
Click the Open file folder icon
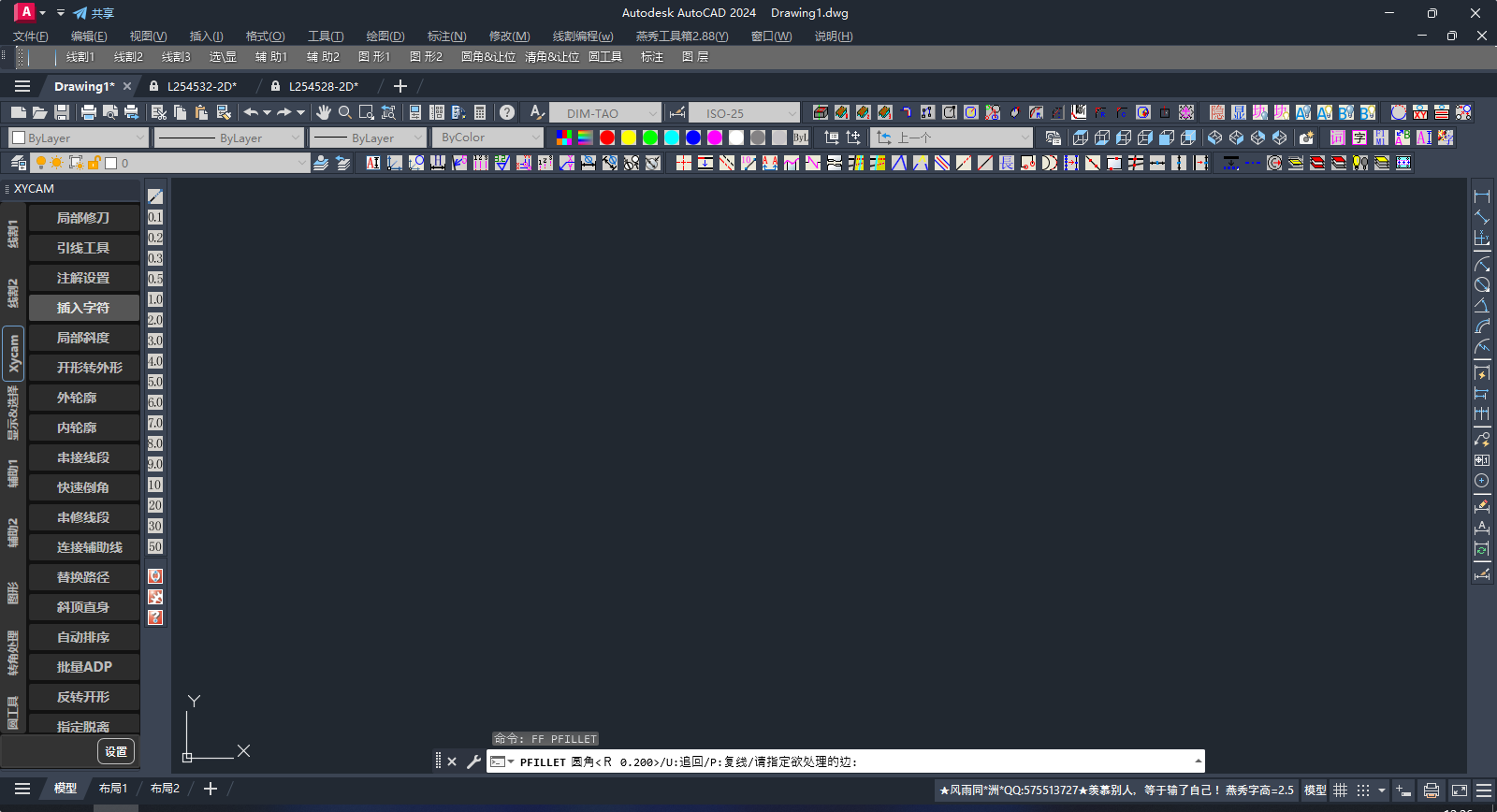tap(39, 112)
